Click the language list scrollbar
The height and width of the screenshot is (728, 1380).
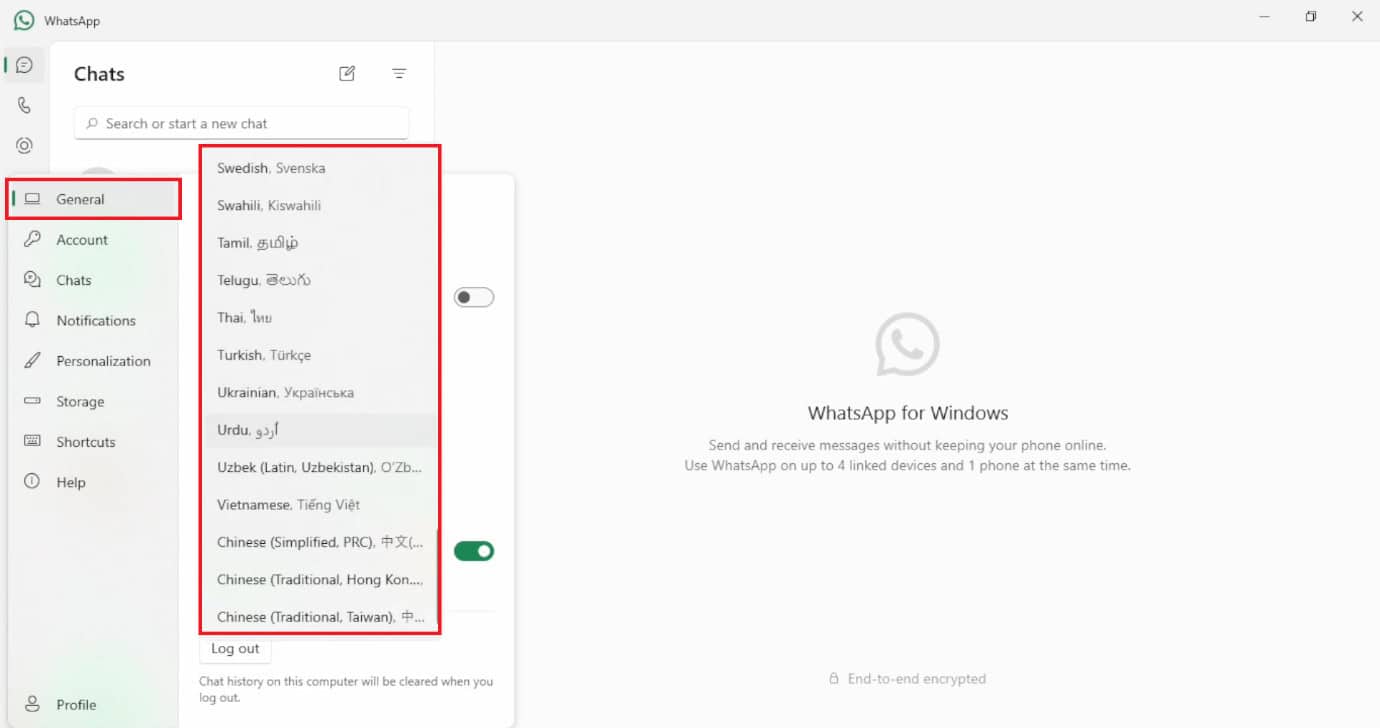click(438, 575)
